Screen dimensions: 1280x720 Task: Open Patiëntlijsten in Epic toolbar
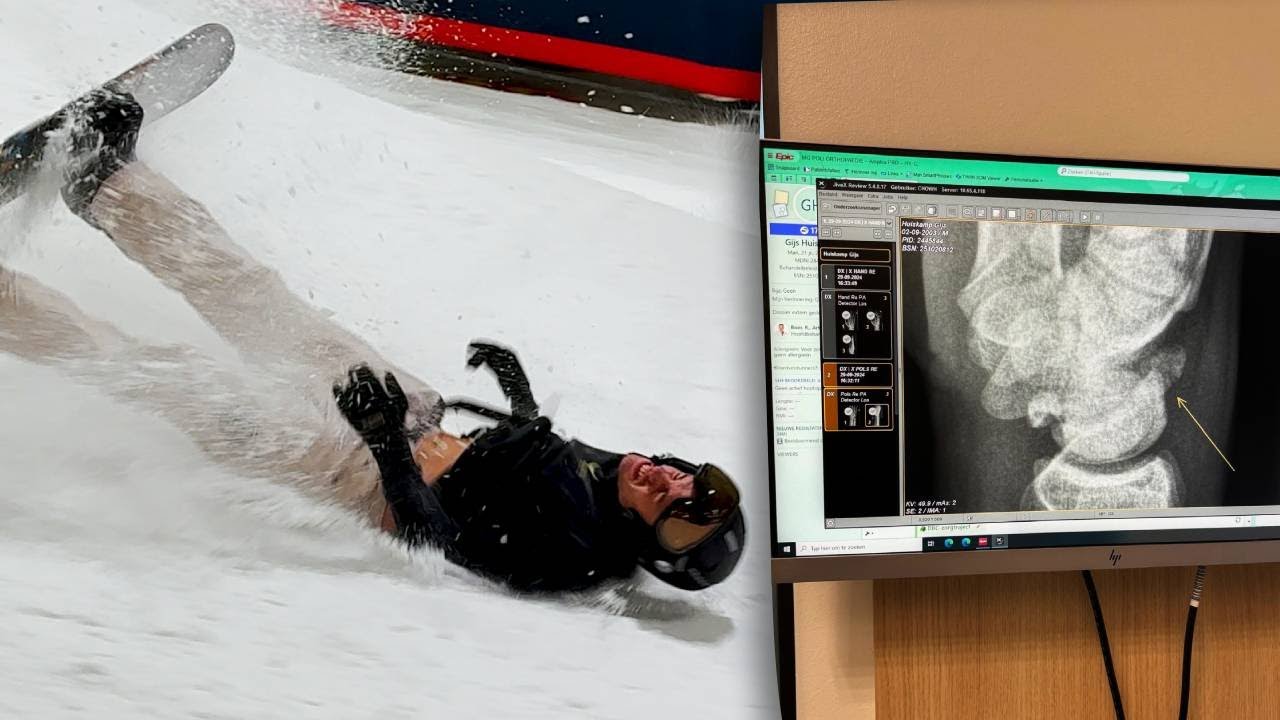(x=821, y=170)
